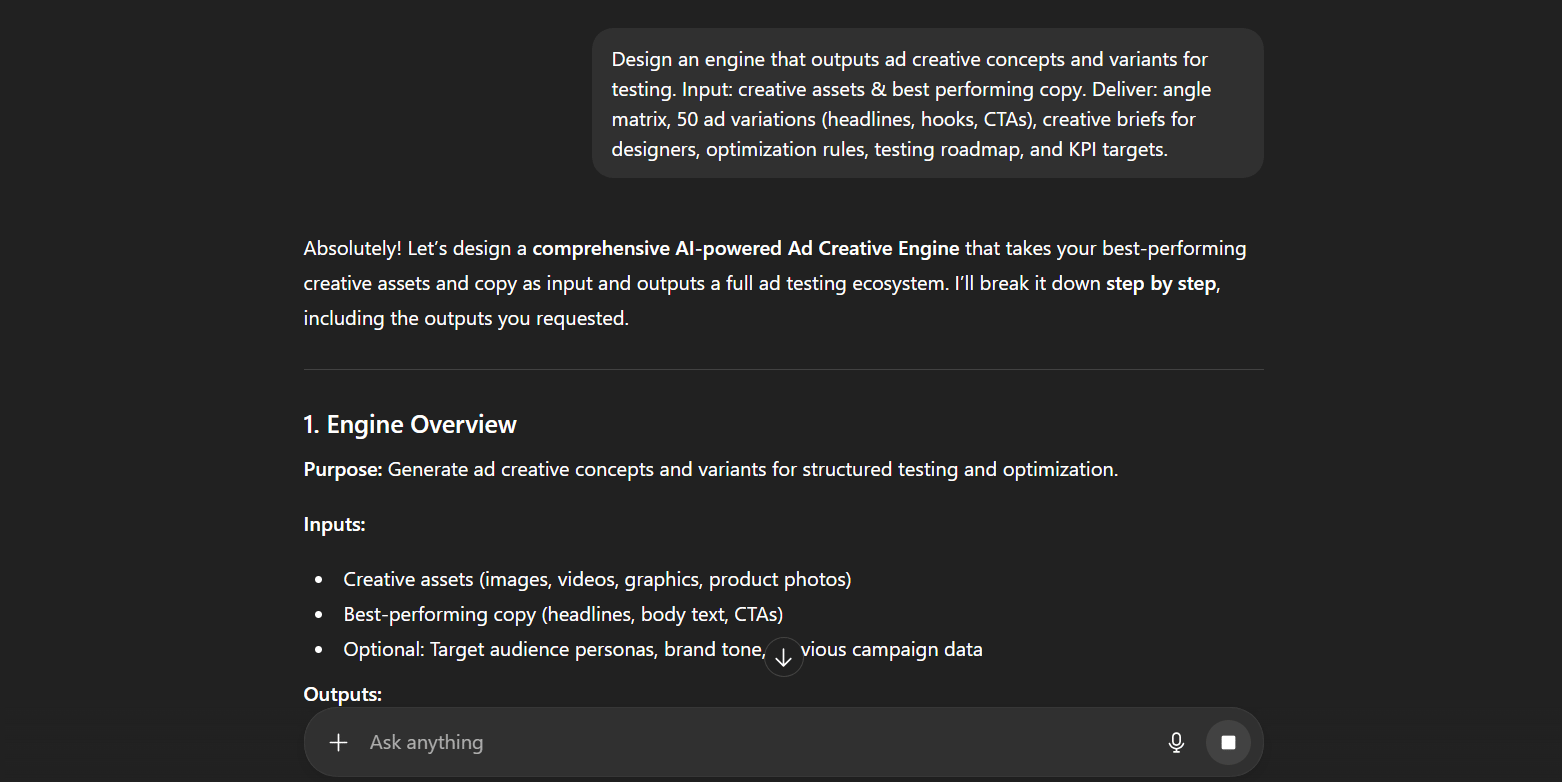Screen dimensions: 1562x782
Task: Click the "Best-performing copy" bullet item
Action: tap(563, 614)
